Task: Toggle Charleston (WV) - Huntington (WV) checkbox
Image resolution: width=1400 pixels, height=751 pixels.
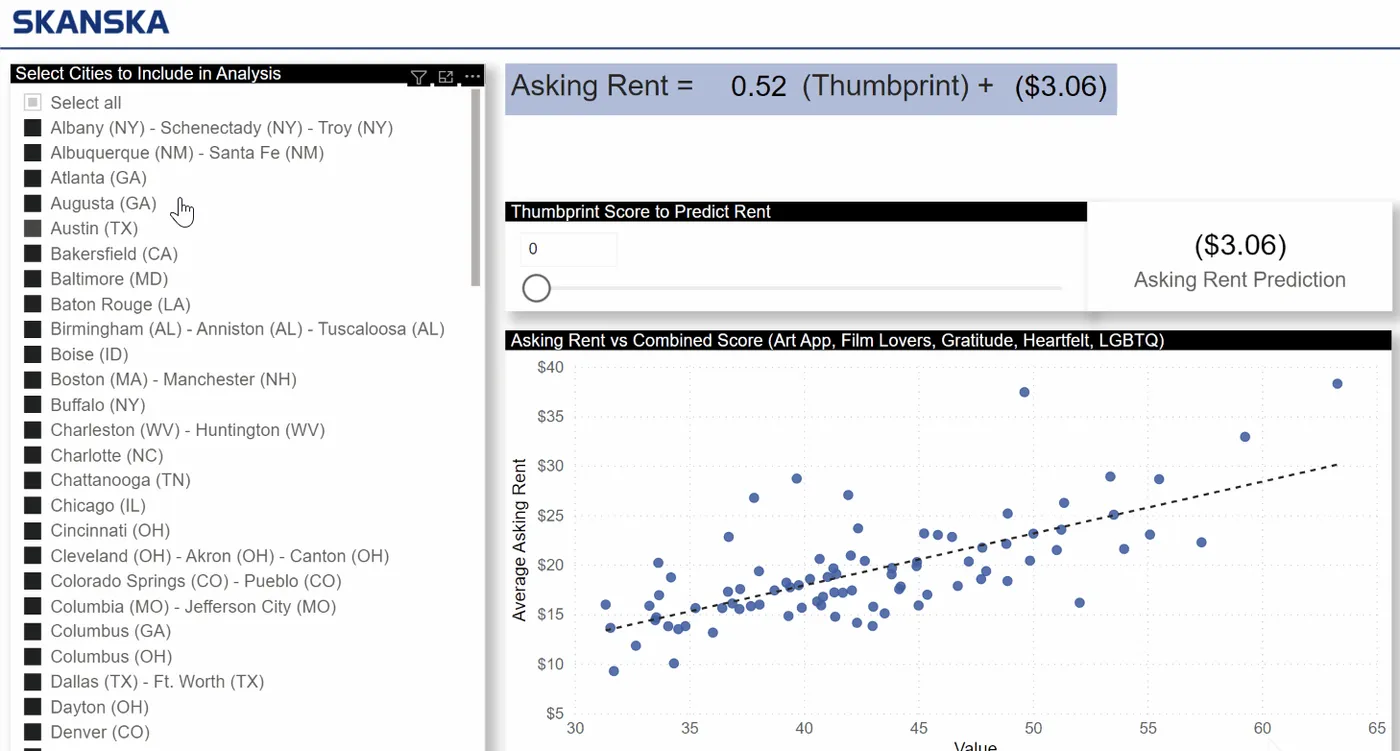Action: pos(32,430)
